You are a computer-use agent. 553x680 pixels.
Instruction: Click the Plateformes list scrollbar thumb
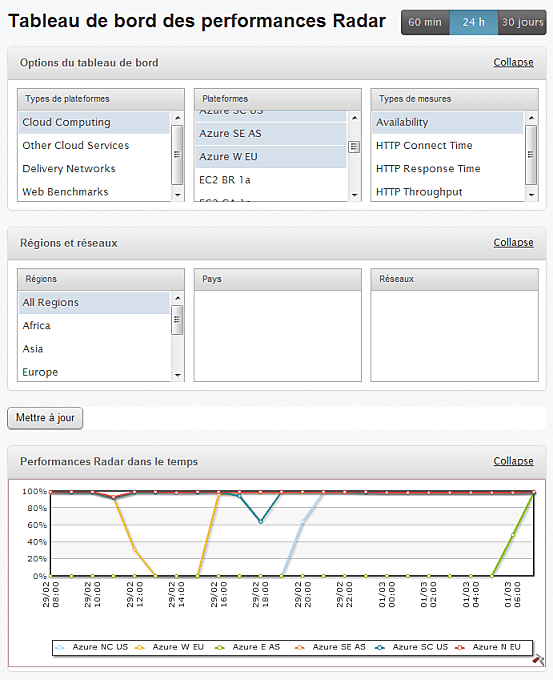click(354, 147)
